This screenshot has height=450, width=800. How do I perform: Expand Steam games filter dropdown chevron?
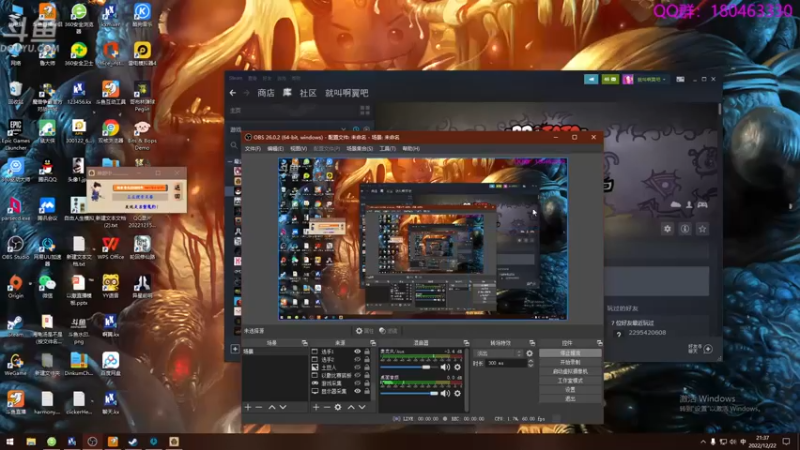coord(343,130)
